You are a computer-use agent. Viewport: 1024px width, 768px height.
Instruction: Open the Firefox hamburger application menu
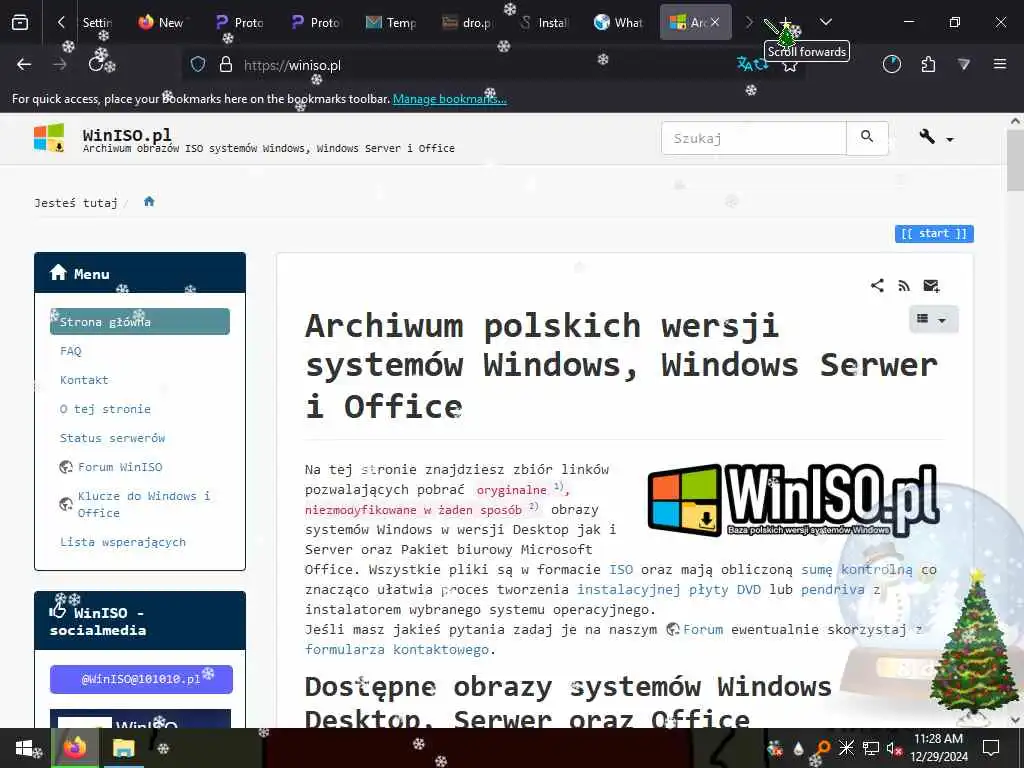[x=1000, y=64]
